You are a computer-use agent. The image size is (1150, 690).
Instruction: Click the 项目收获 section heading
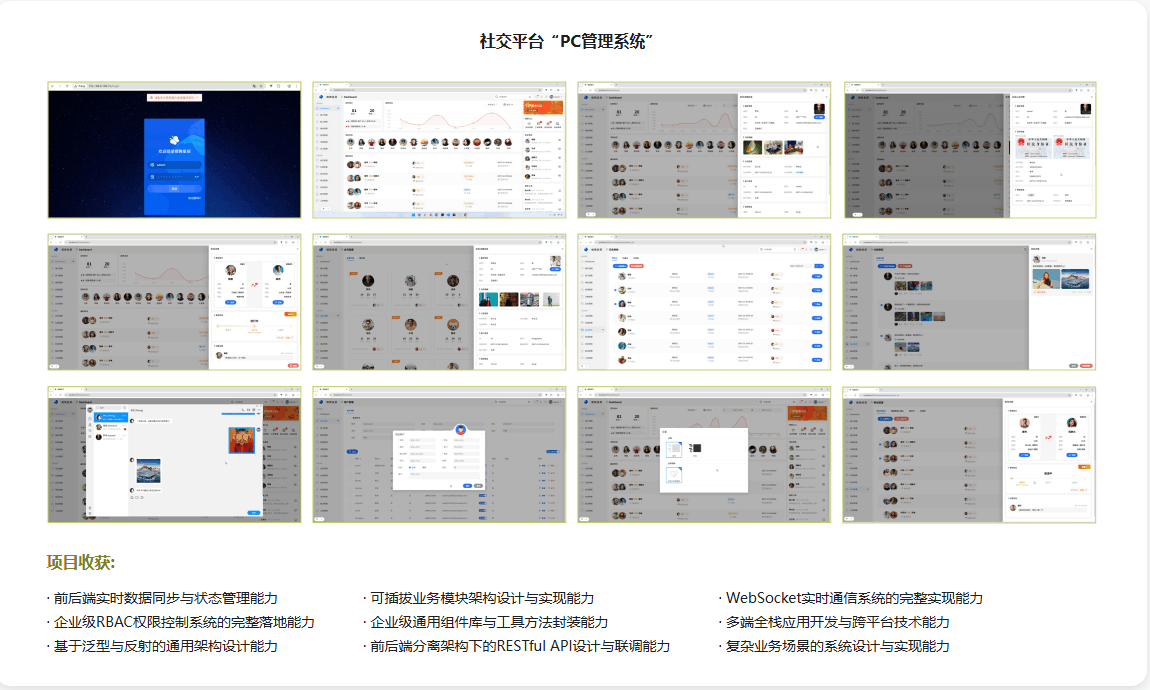[81, 563]
